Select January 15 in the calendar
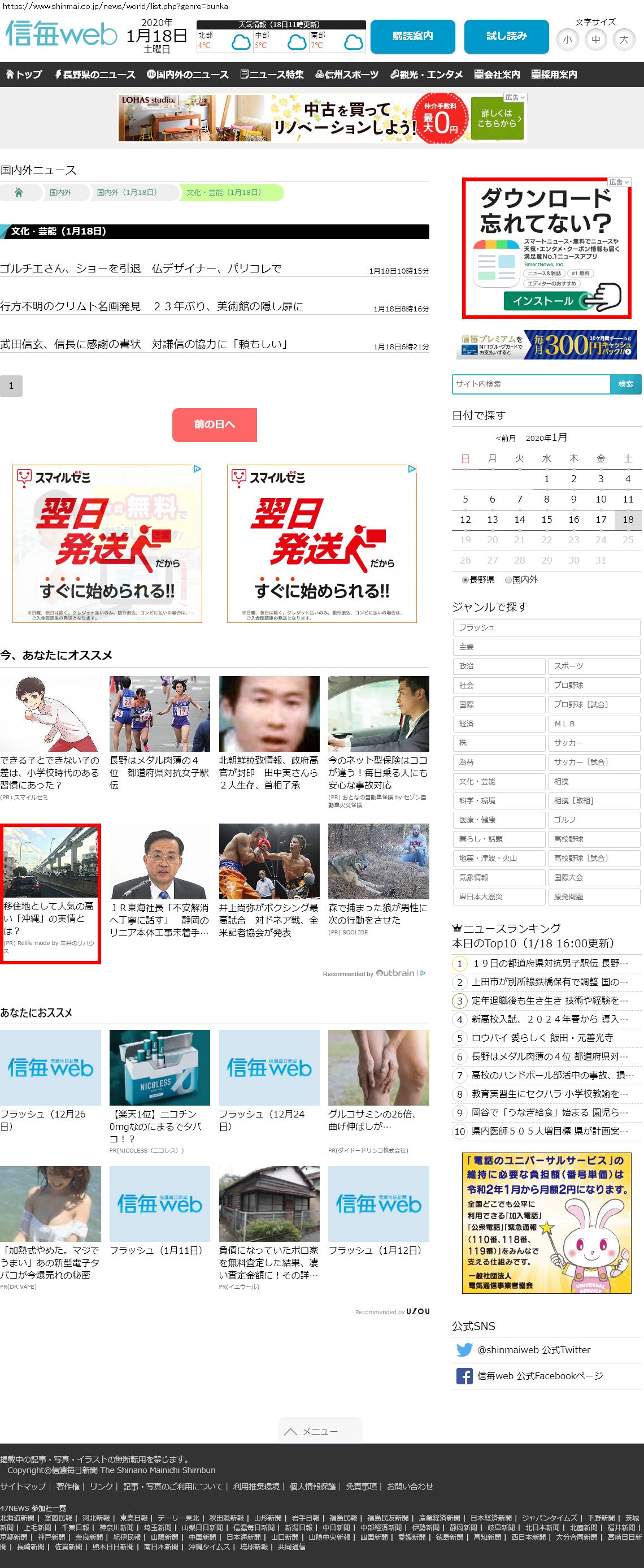Screen dimensions: 644x1568 tap(546, 519)
